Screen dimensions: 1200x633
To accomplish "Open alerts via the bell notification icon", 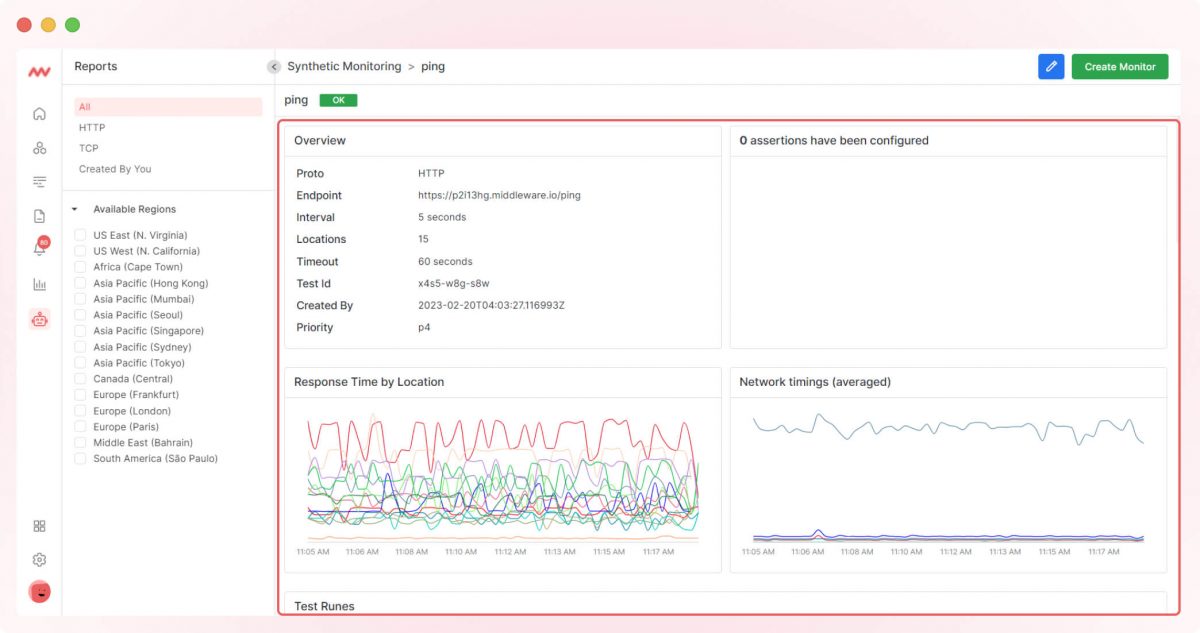I will (x=39, y=247).
